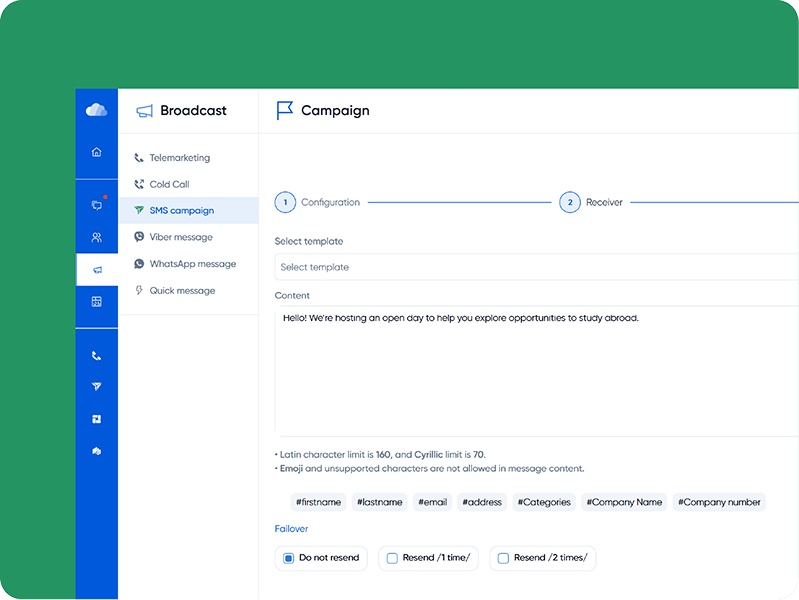This screenshot has height=600, width=799.
Task: Open the calendar table icon in sidebar
Action: click(x=96, y=302)
